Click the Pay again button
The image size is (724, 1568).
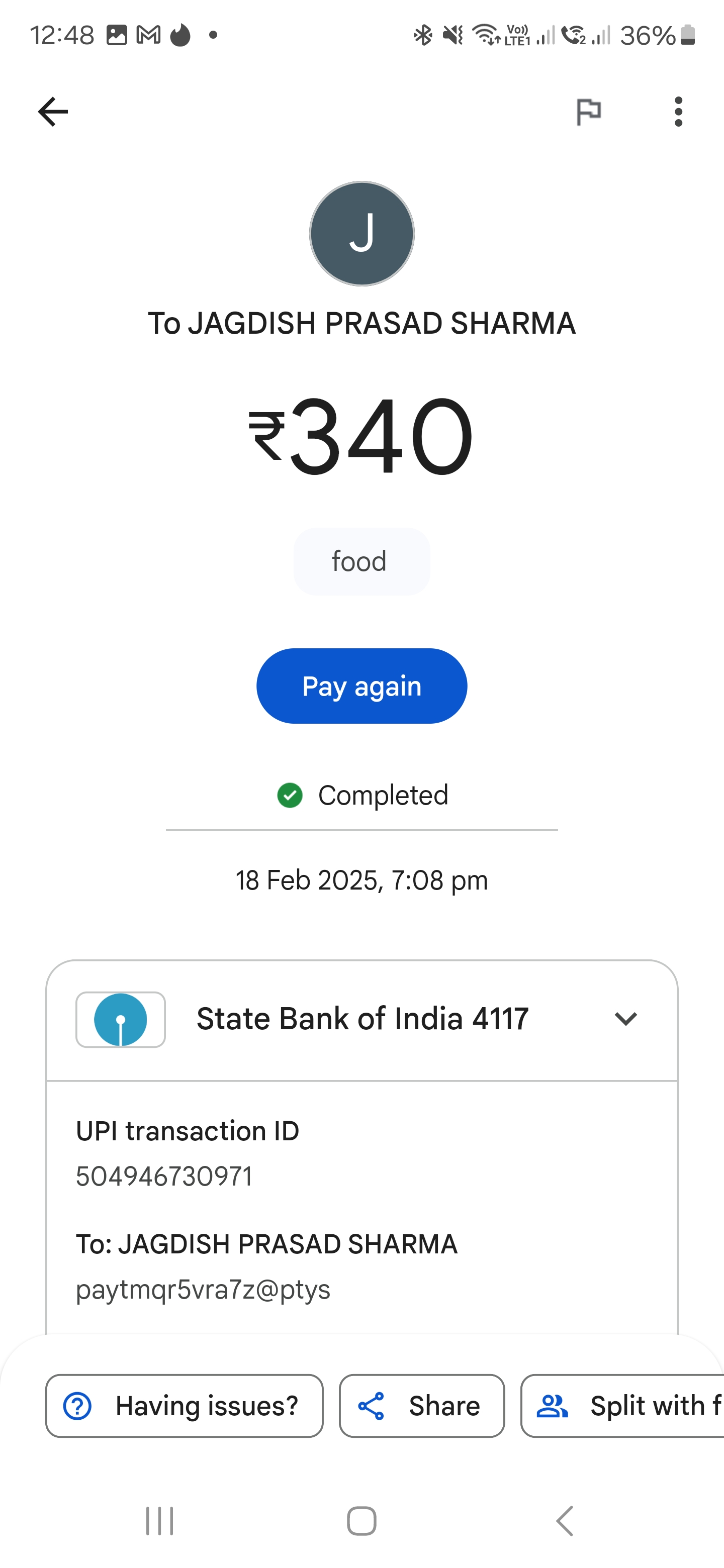(x=361, y=686)
